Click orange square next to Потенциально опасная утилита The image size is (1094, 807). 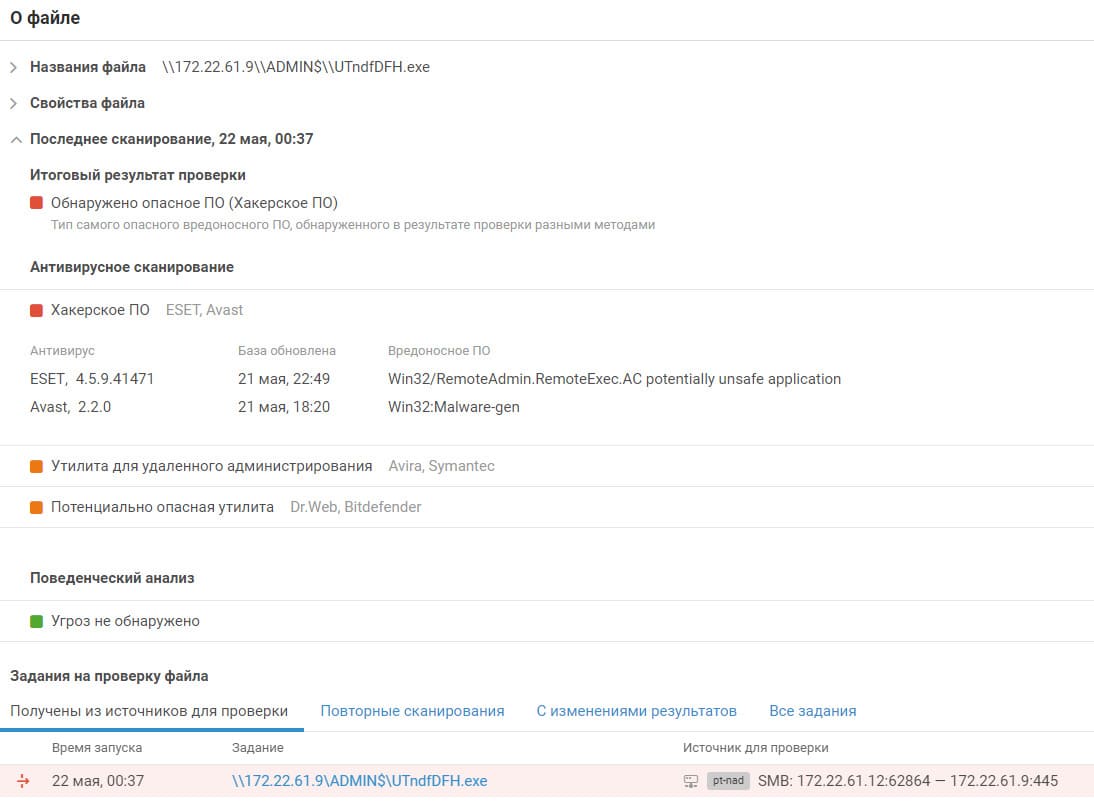[36, 508]
